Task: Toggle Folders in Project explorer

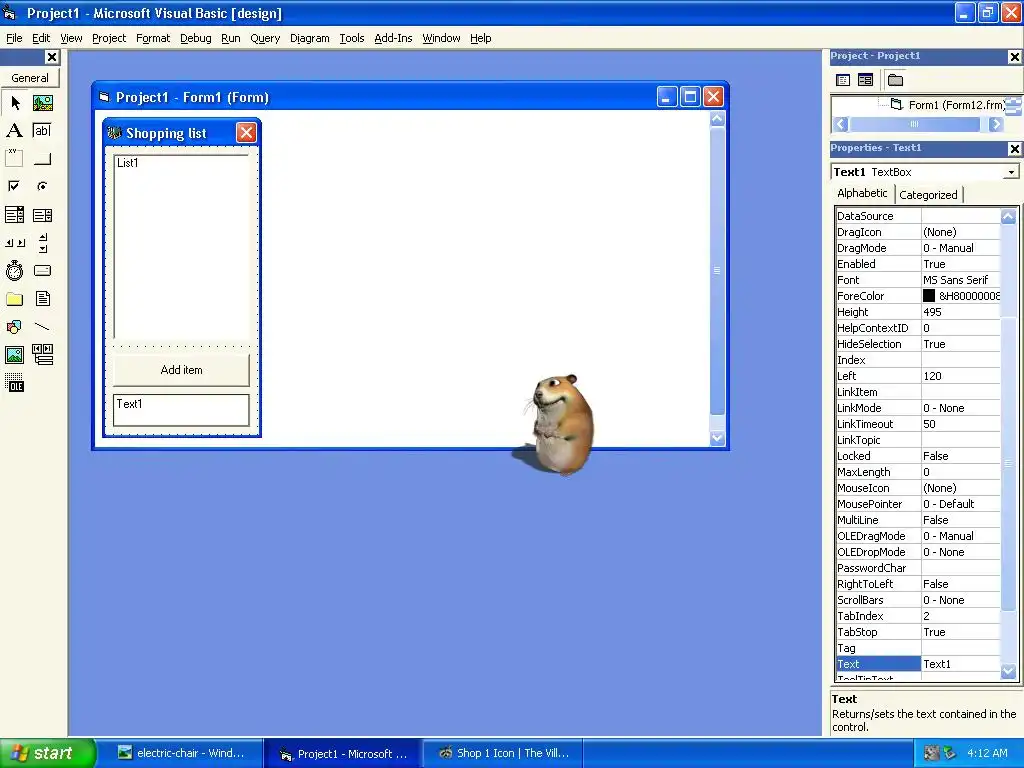Action: point(895,80)
